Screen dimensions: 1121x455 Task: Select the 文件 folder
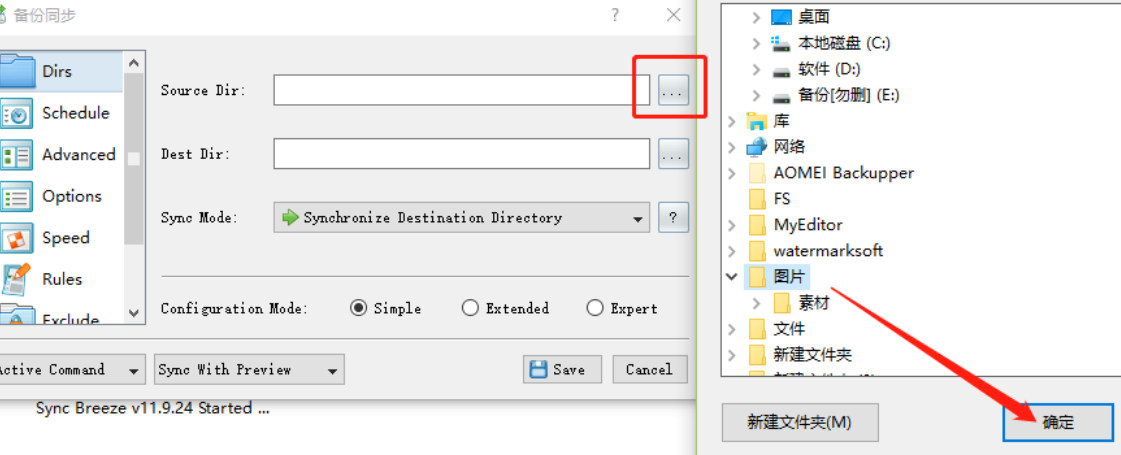(776, 329)
